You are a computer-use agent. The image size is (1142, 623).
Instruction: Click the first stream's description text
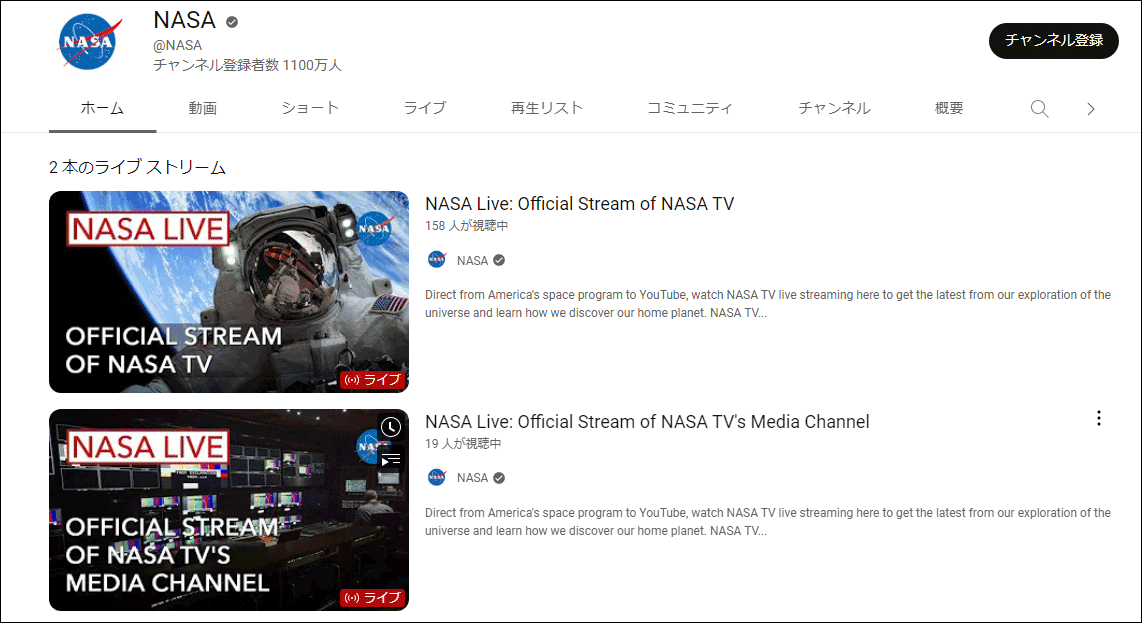click(768, 304)
